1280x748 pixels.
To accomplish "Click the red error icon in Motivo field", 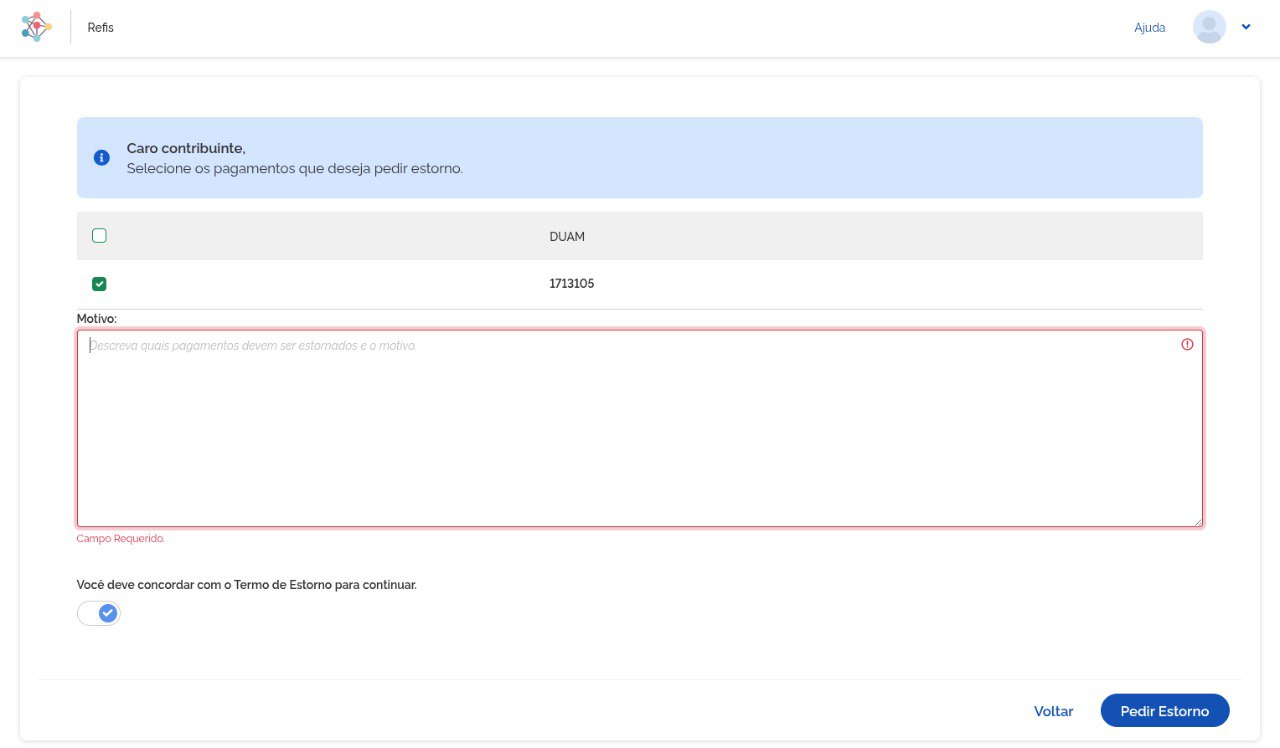I will [x=1187, y=344].
